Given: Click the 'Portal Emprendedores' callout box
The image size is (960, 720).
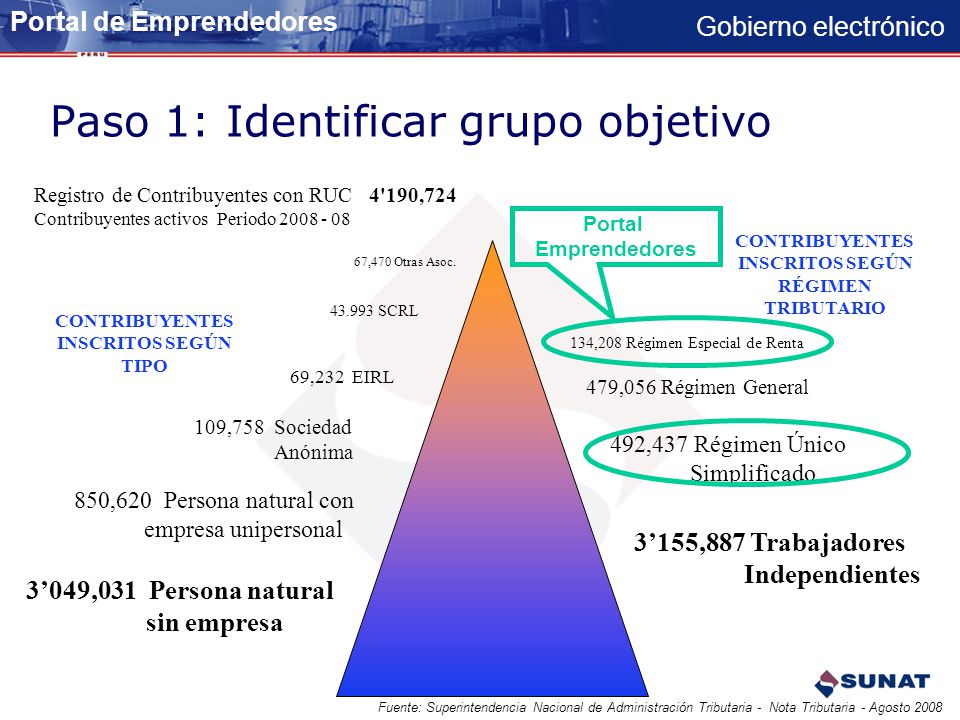Looking at the screenshot, I should tap(616, 236).
